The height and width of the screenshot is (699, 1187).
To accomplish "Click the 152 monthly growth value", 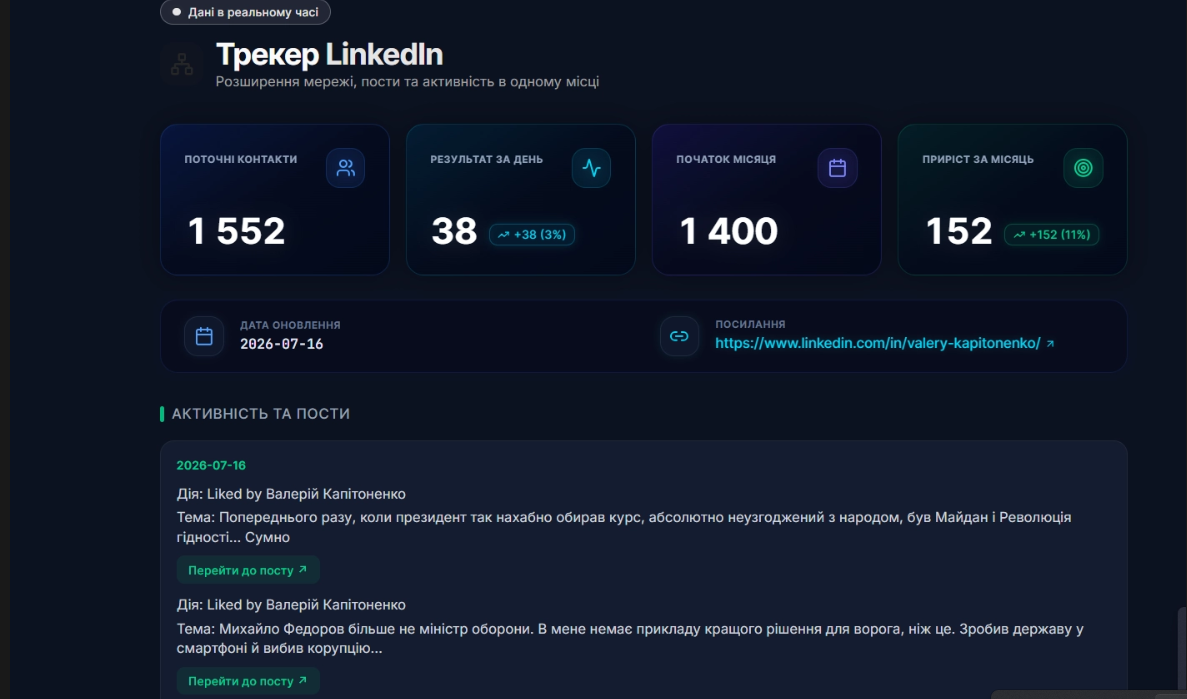I will point(958,231).
